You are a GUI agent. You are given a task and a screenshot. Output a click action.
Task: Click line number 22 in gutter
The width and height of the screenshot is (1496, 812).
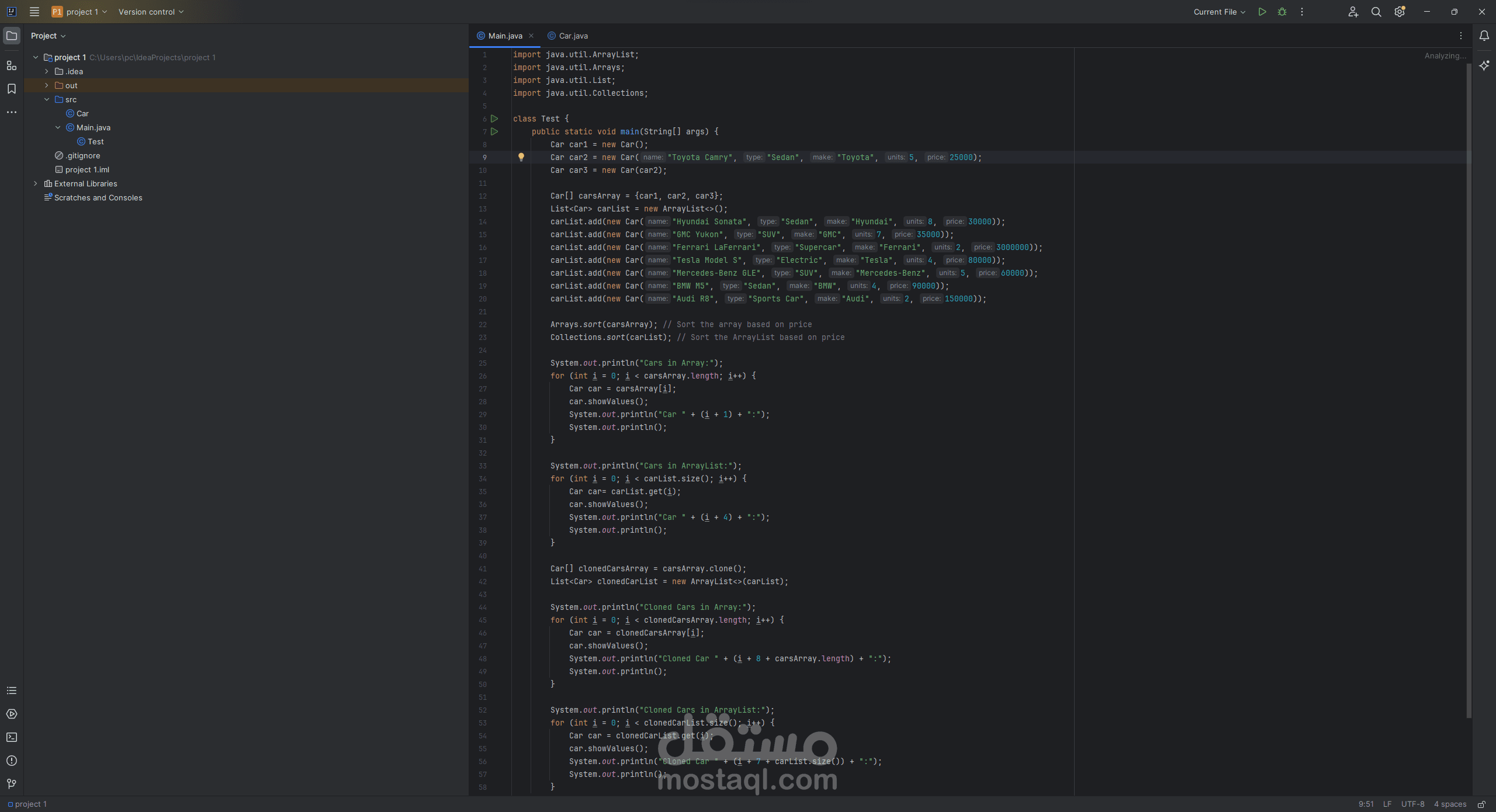482,324
